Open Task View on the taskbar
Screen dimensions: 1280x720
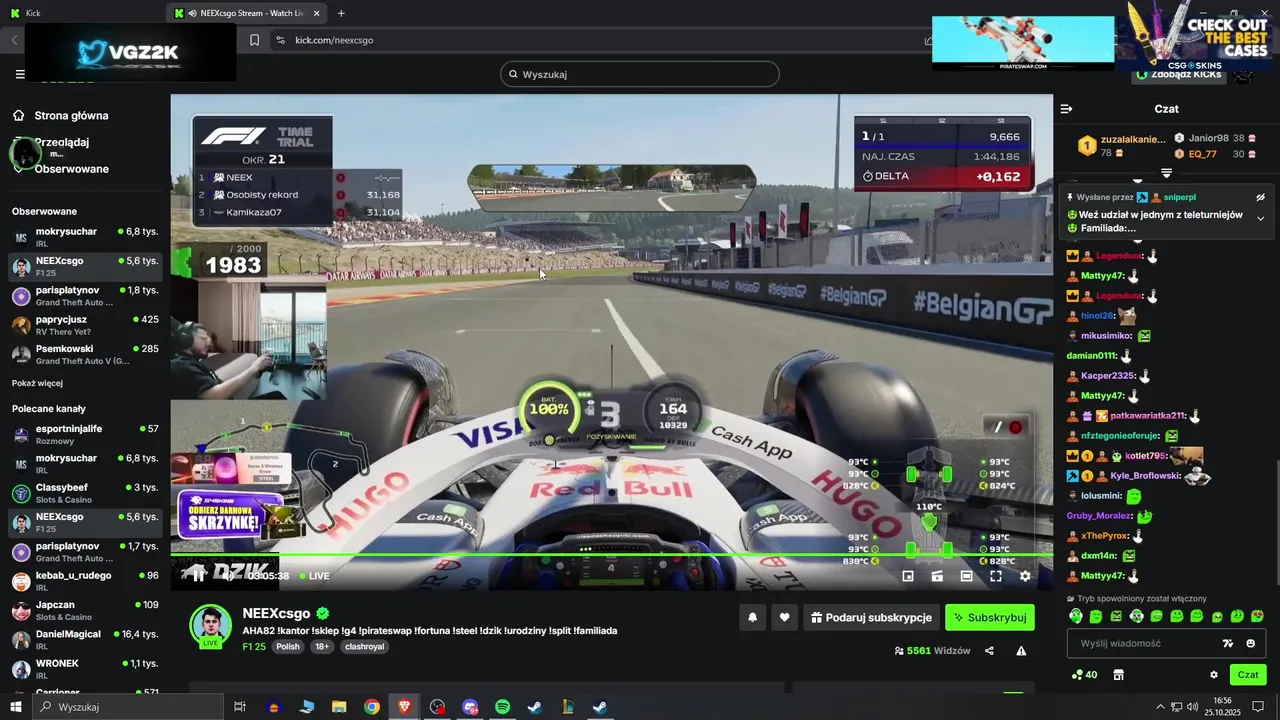pyautogui.click(x=240, y=707)
